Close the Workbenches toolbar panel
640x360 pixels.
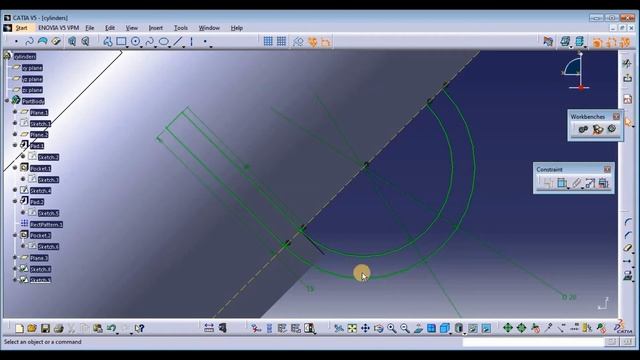pyautogui.click(x=616, y=117)
